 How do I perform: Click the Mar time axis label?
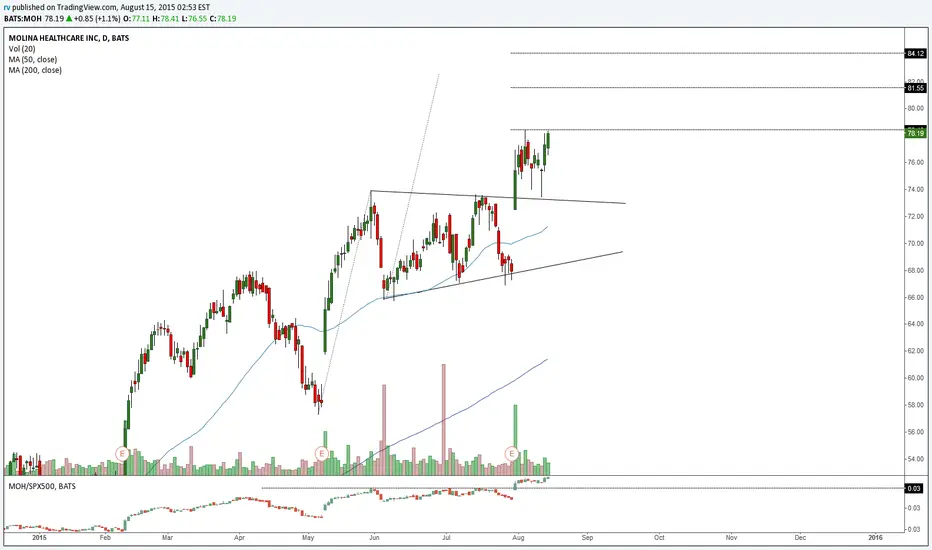[x=168, y=538]
